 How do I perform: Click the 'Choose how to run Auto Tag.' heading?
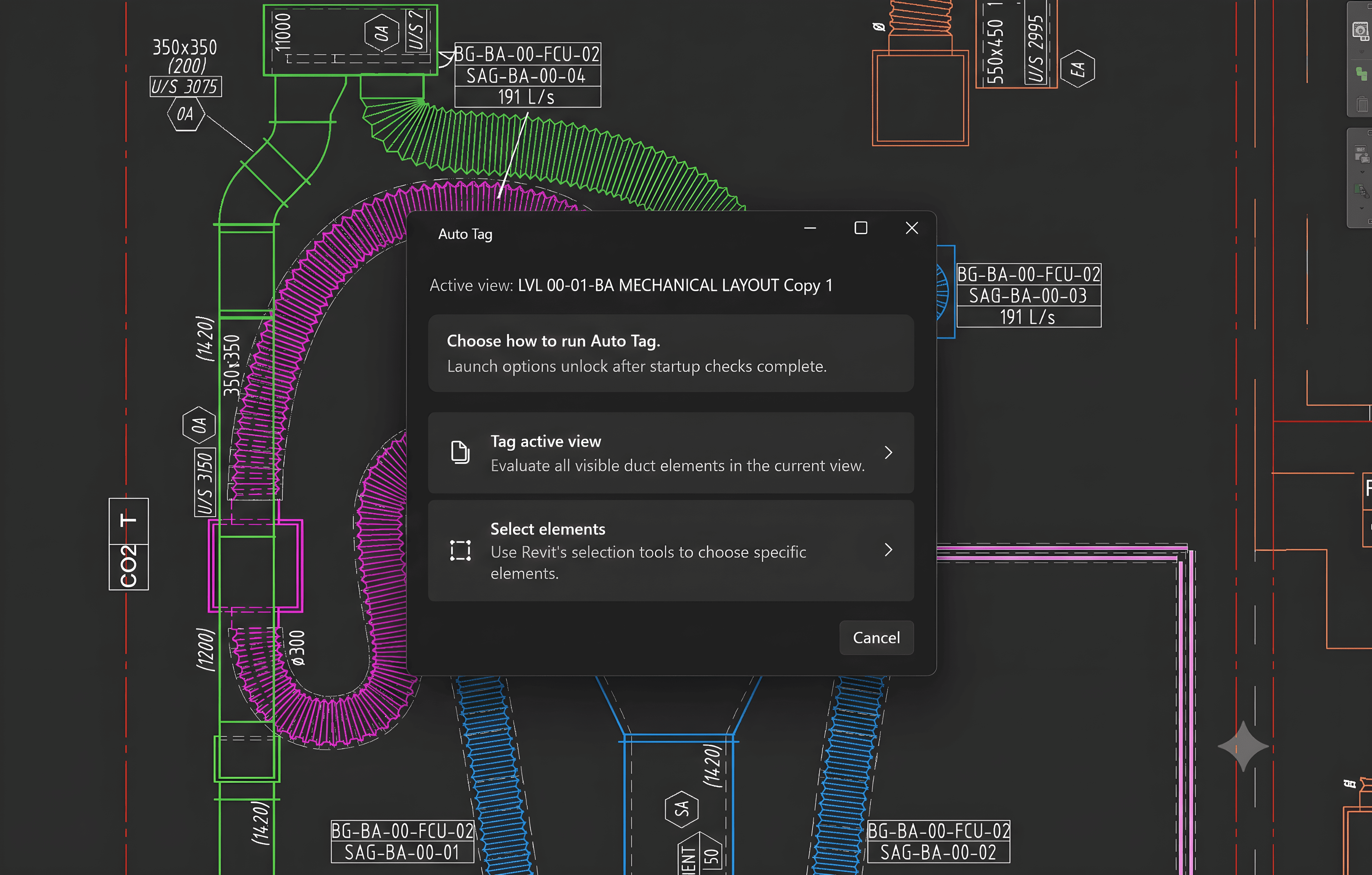pos(553,340)
